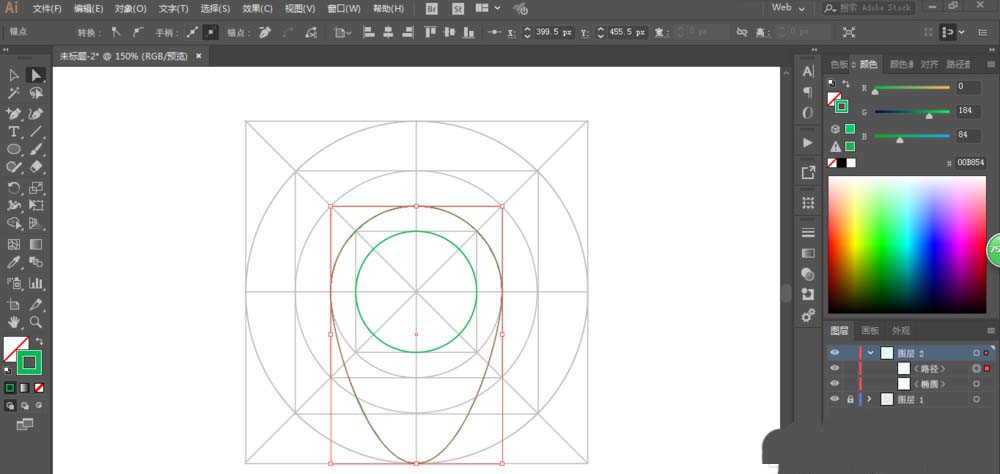Choose the Eyedropper tool

pyautogui.click(x=14, y=262)
